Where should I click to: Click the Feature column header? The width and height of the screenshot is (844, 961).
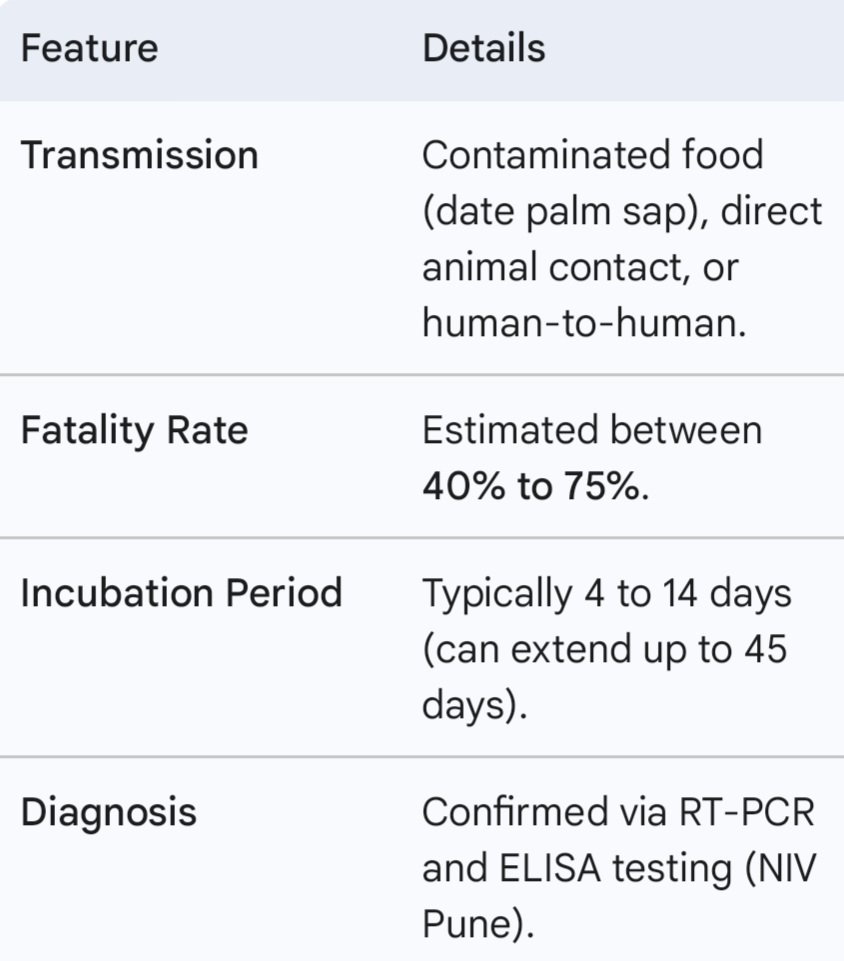[89, 48]
